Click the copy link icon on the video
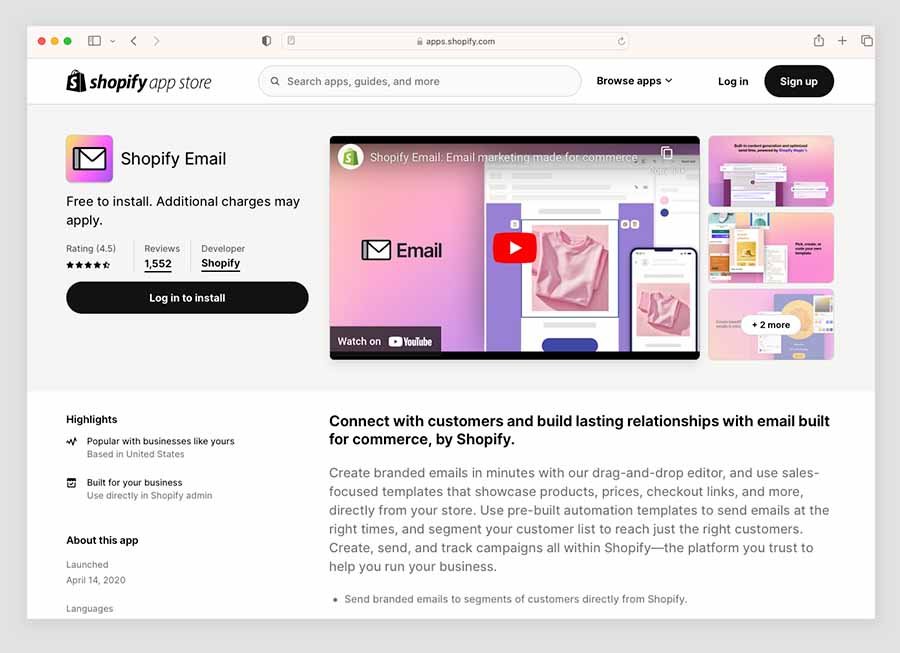This screenshot has width=900, height=653. coord(666,153)
